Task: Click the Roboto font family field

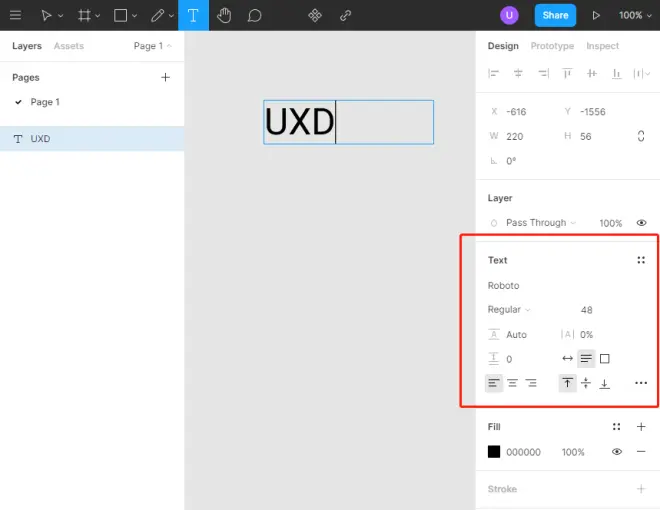Action: (x=503, y=286)
